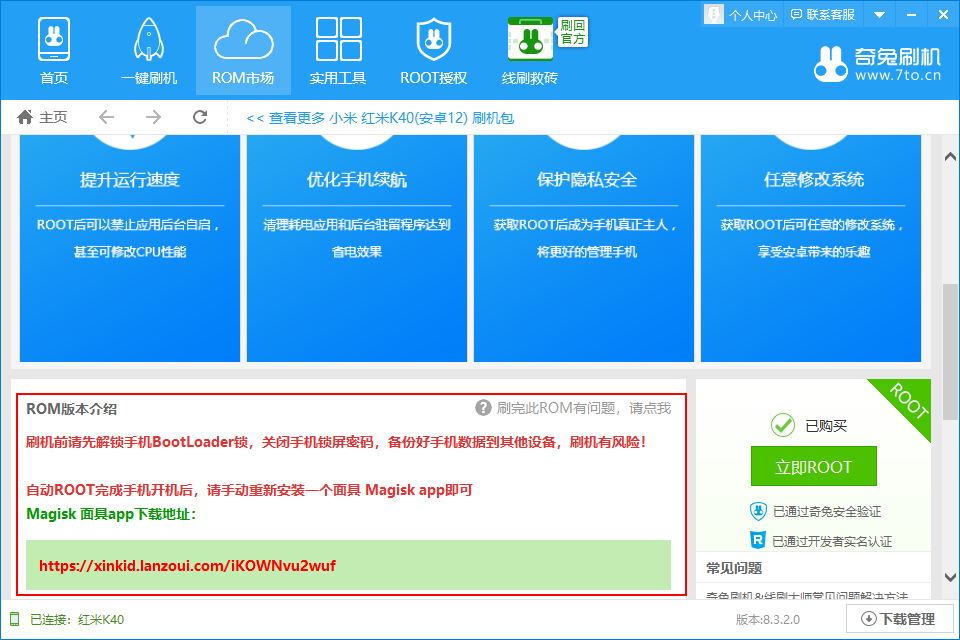Click the 奇兔刷机 rabbit logo

coord(831,64)
